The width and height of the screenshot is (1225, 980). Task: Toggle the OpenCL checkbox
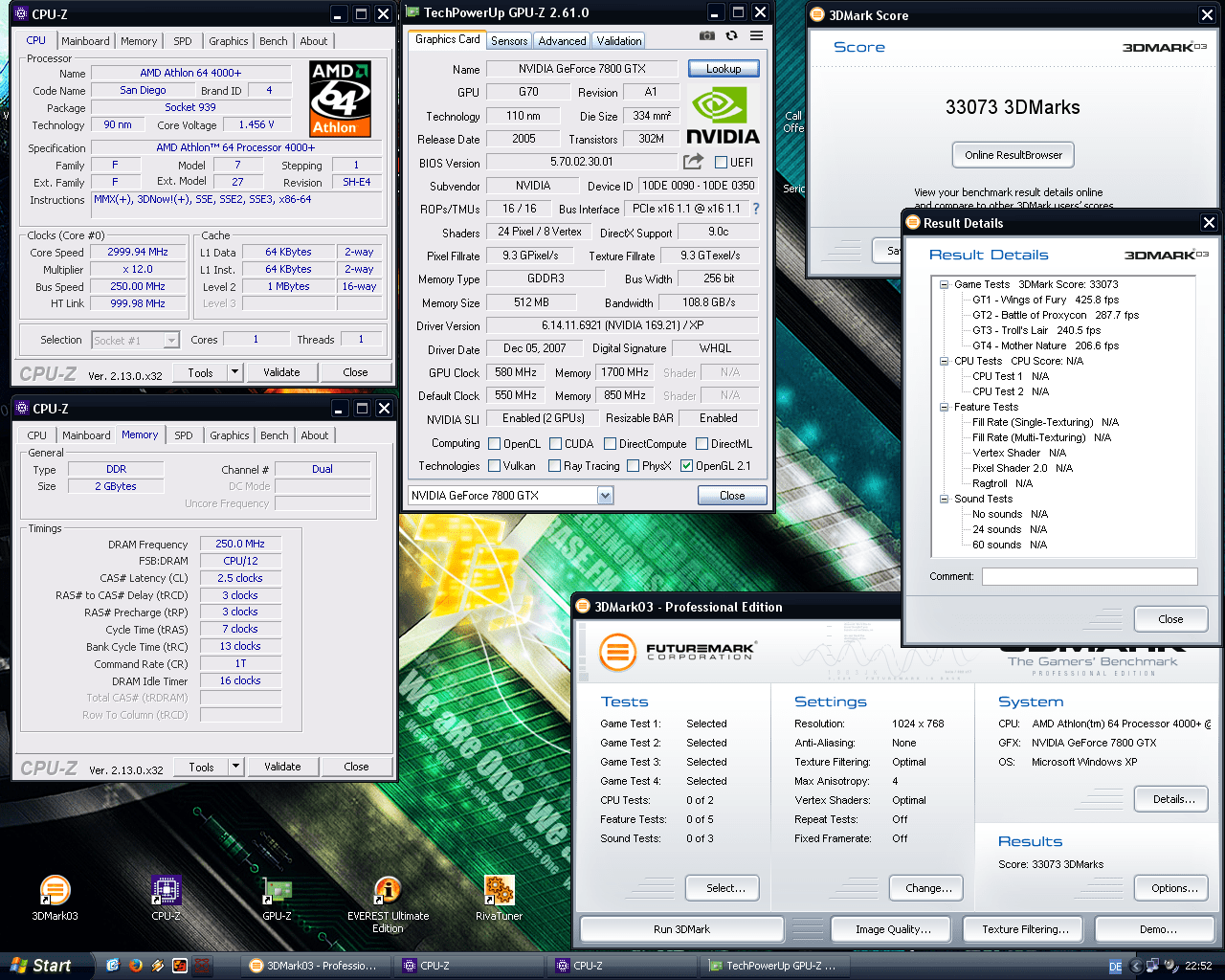point(494,444)
